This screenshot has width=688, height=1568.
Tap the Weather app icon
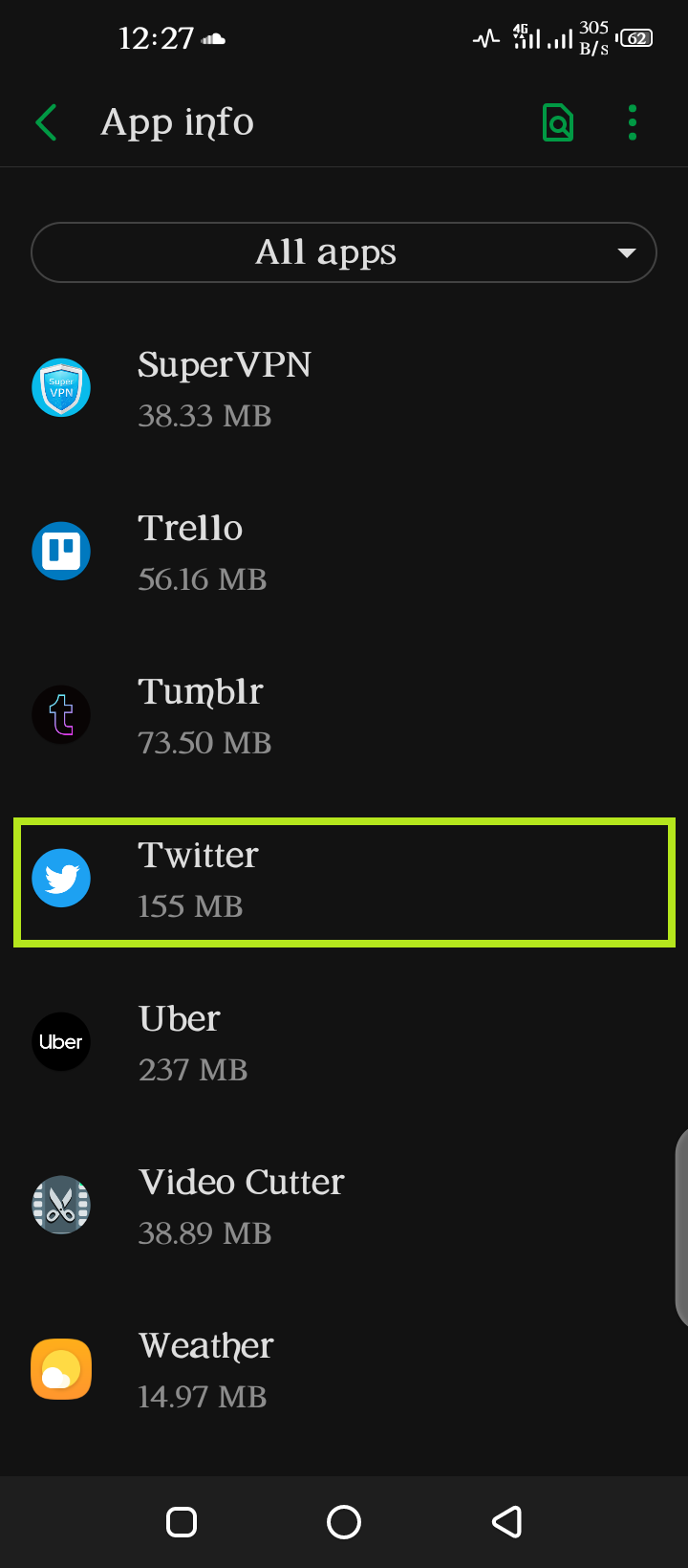(x=61, y=1369)
